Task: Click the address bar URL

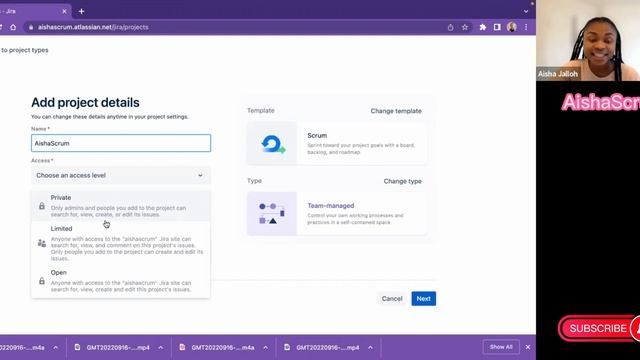Action: click(93, 27)
